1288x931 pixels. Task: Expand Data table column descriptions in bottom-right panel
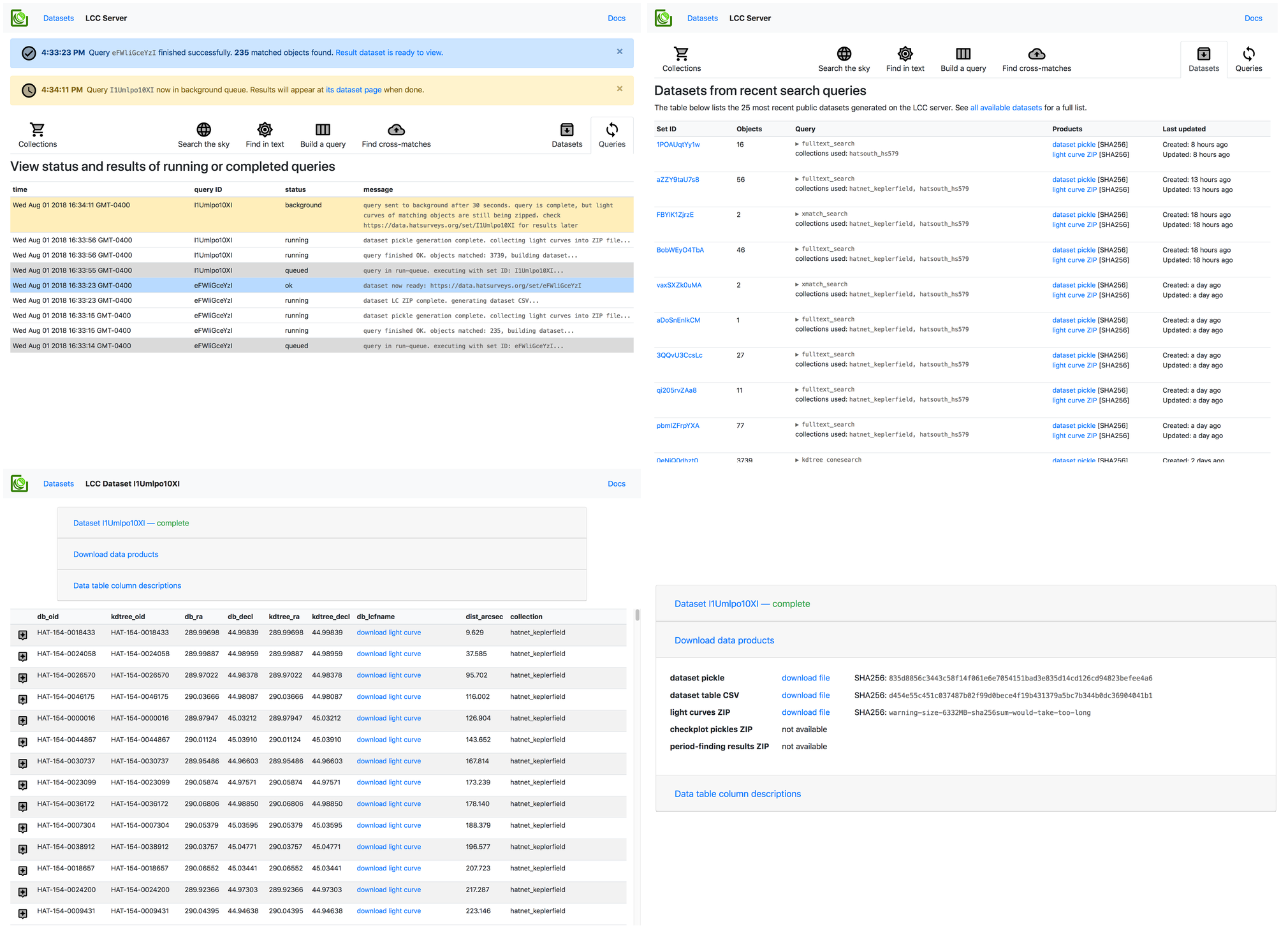point(737,794)
